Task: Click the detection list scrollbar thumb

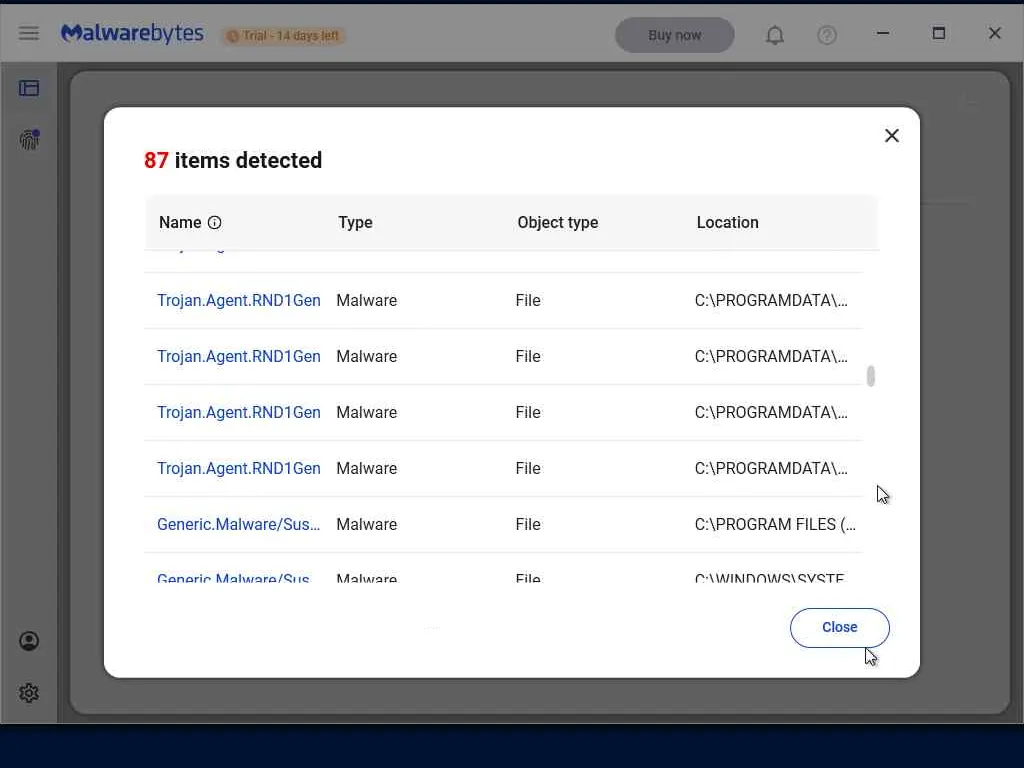Action: [x=871, y=376]
